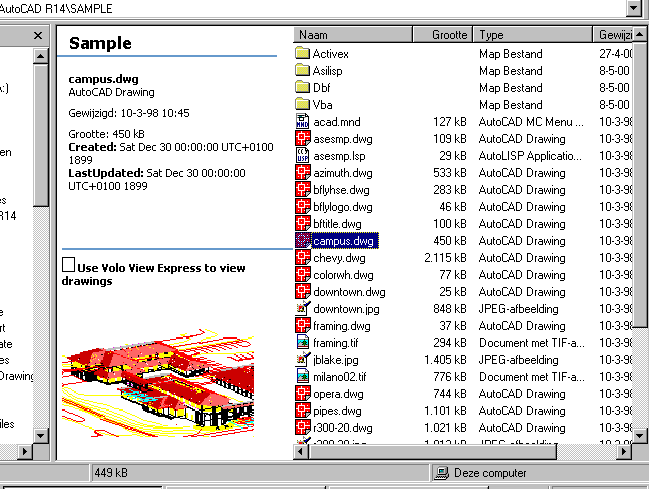Image resolution: width=649 pixels, height=489 pixels.
Task: Click the milano02.tif file name
Action: tap(340, 377)
